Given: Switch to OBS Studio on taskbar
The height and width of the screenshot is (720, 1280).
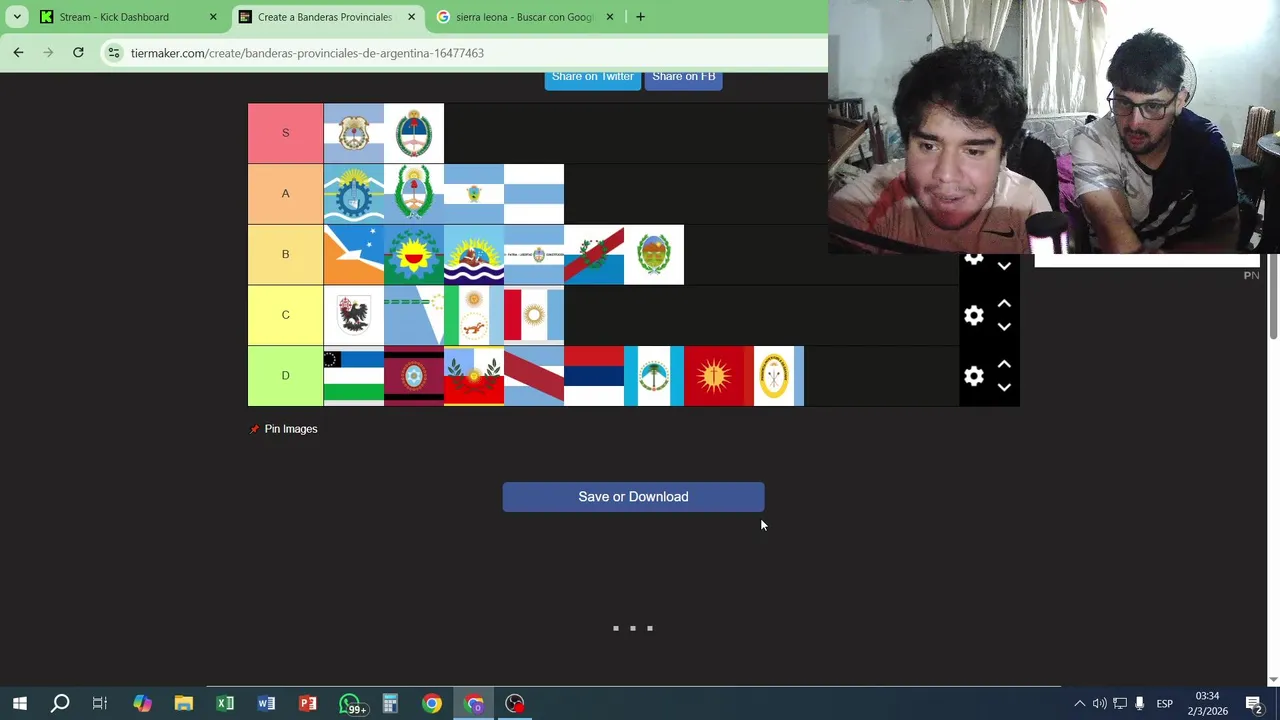Looking at the screenshot, I should point(514,703).
